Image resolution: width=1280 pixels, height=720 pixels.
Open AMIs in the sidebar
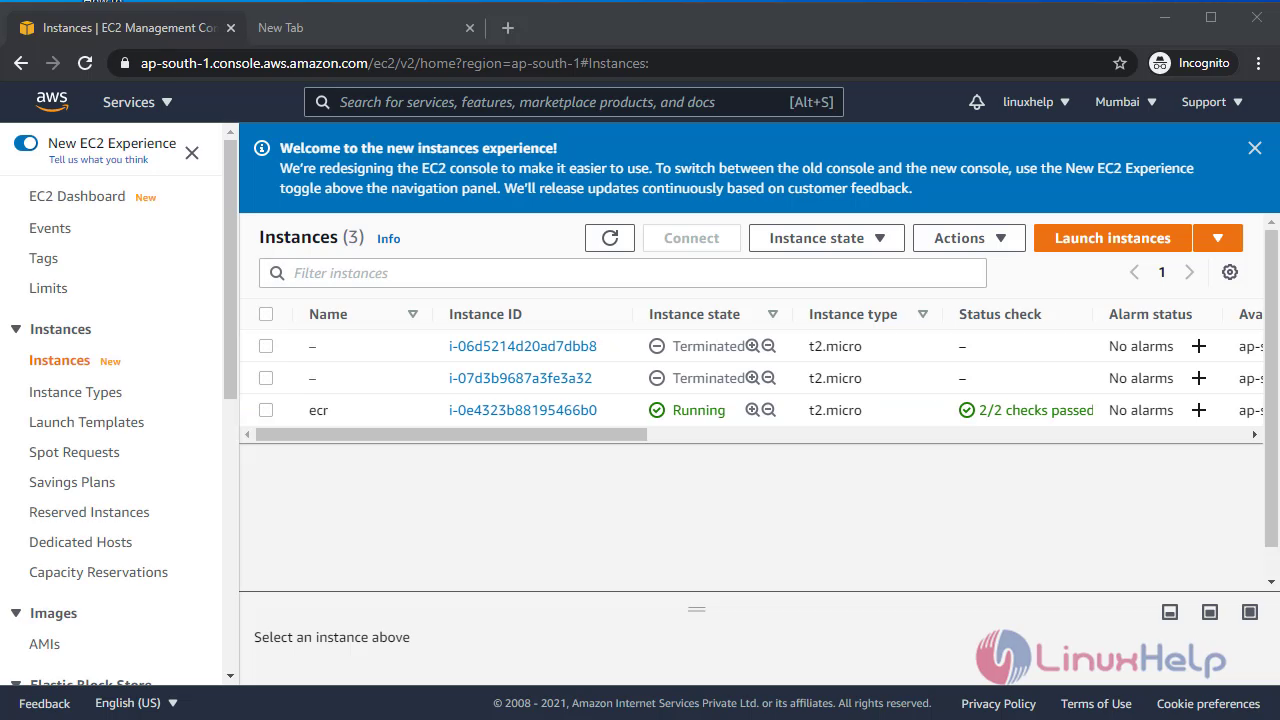pyautogui.click(x=44, y=644)
